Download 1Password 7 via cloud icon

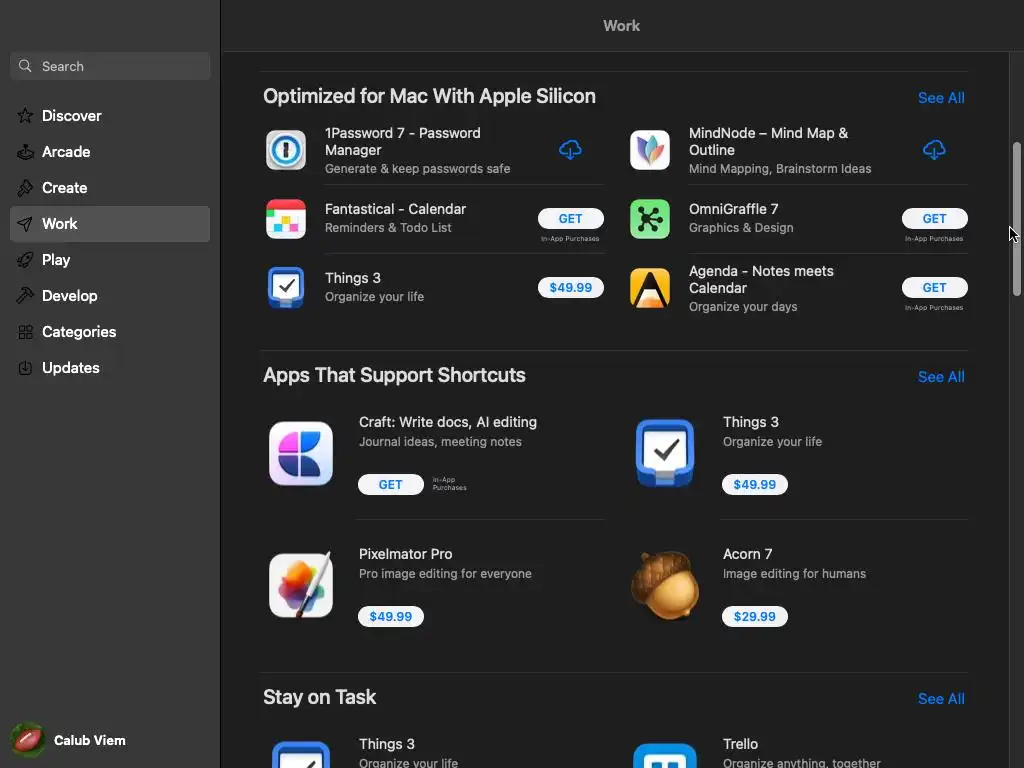[570, 150]
